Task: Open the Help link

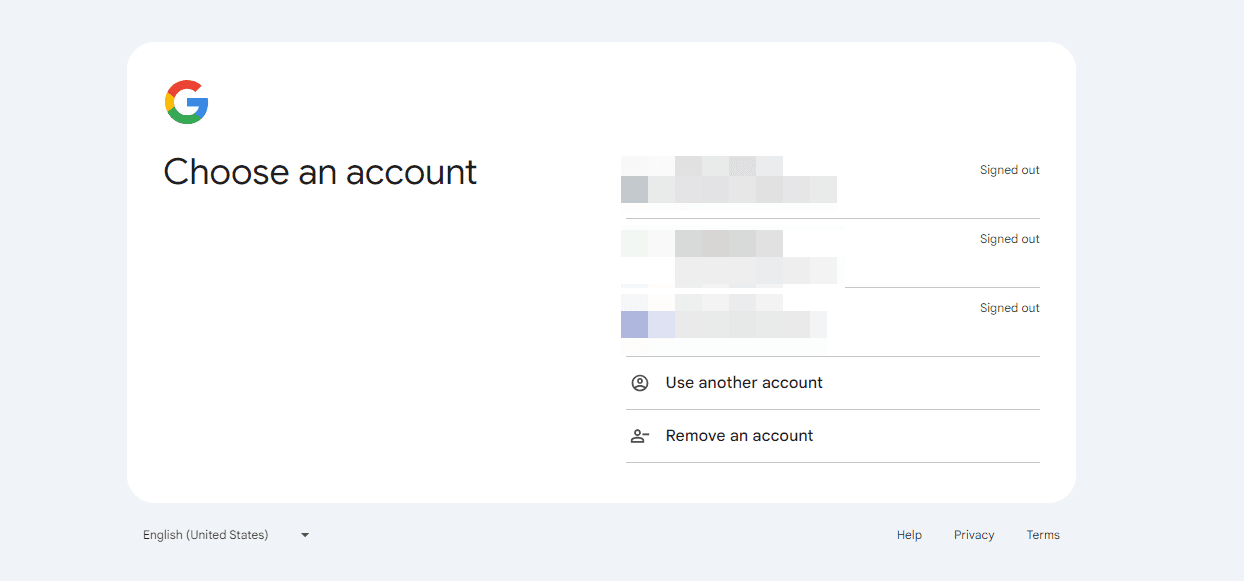Action: coord(909,534)
